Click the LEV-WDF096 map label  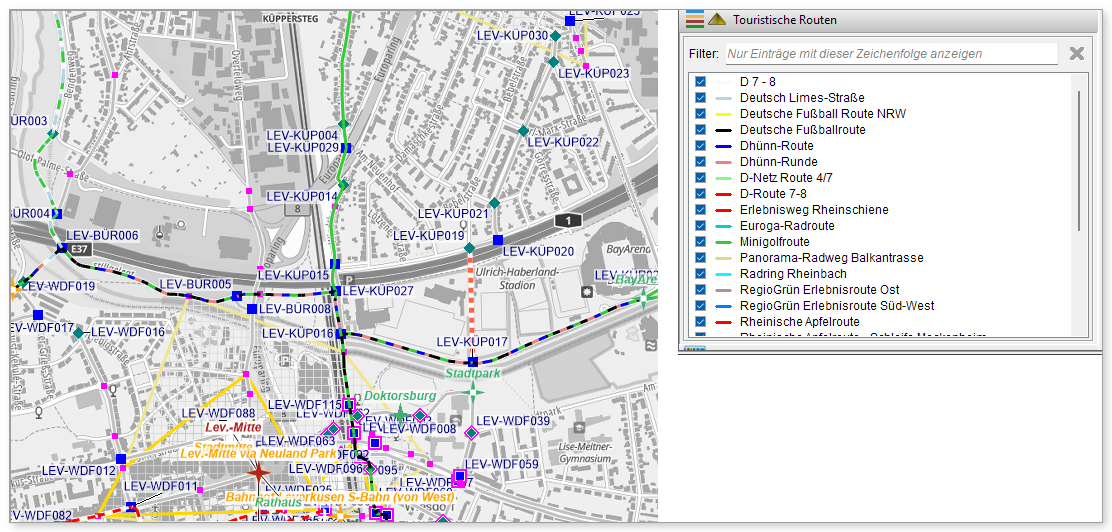[x=326, y=469]
